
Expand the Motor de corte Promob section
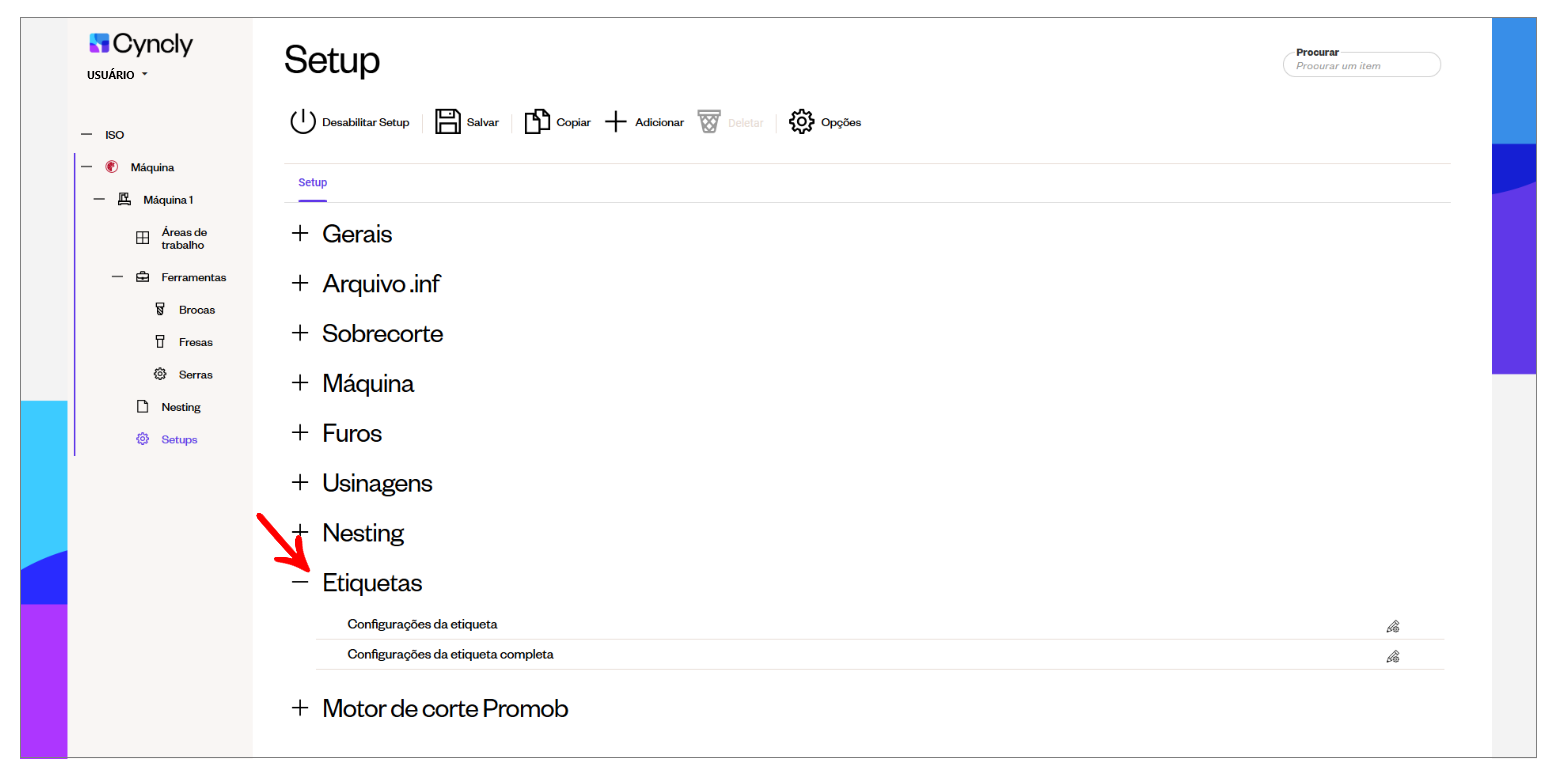coord(300,708)
